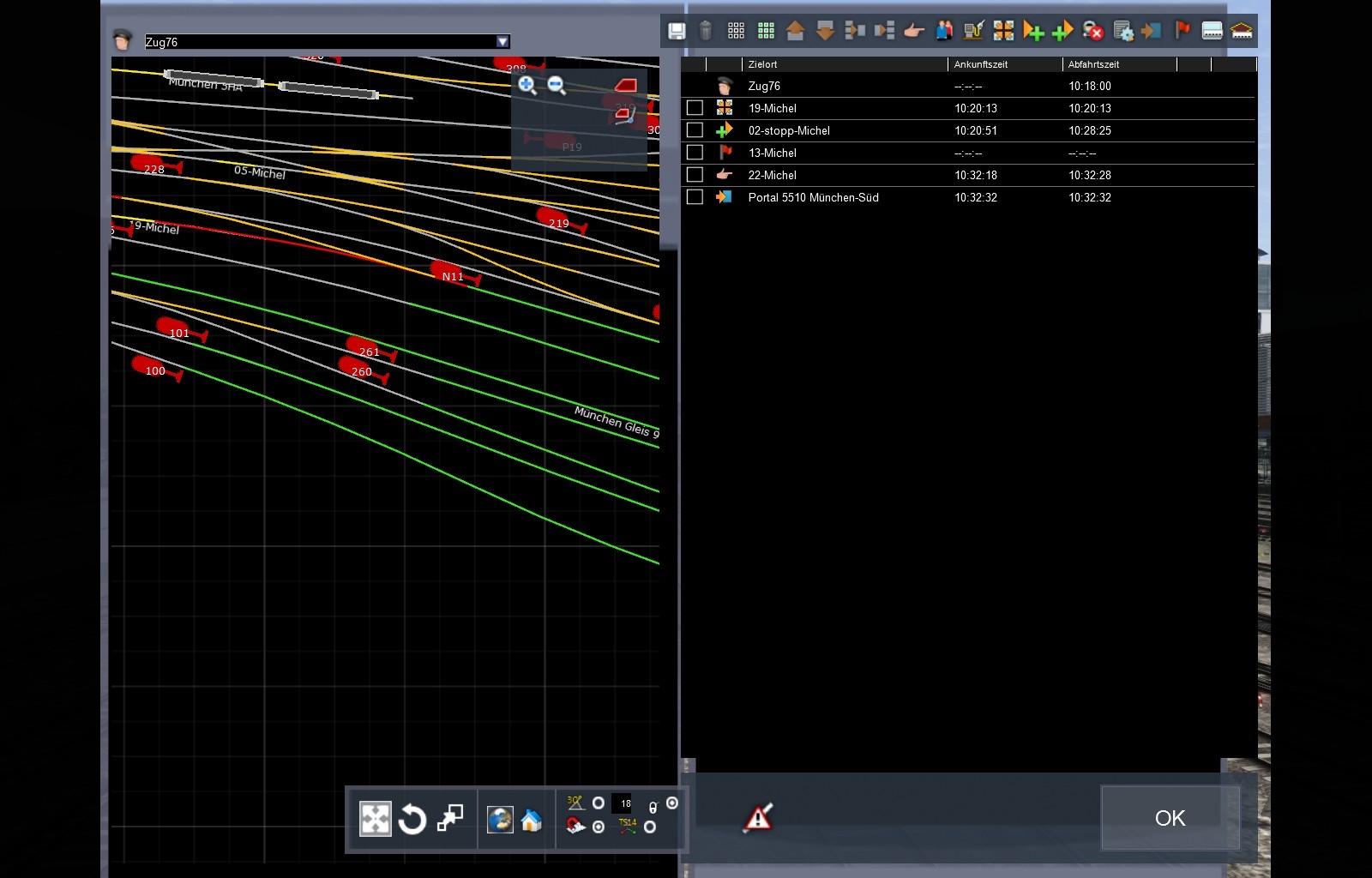Click the warning triangle icon
The height and width of the screenshot is (878, 1372).
[758, 818]
